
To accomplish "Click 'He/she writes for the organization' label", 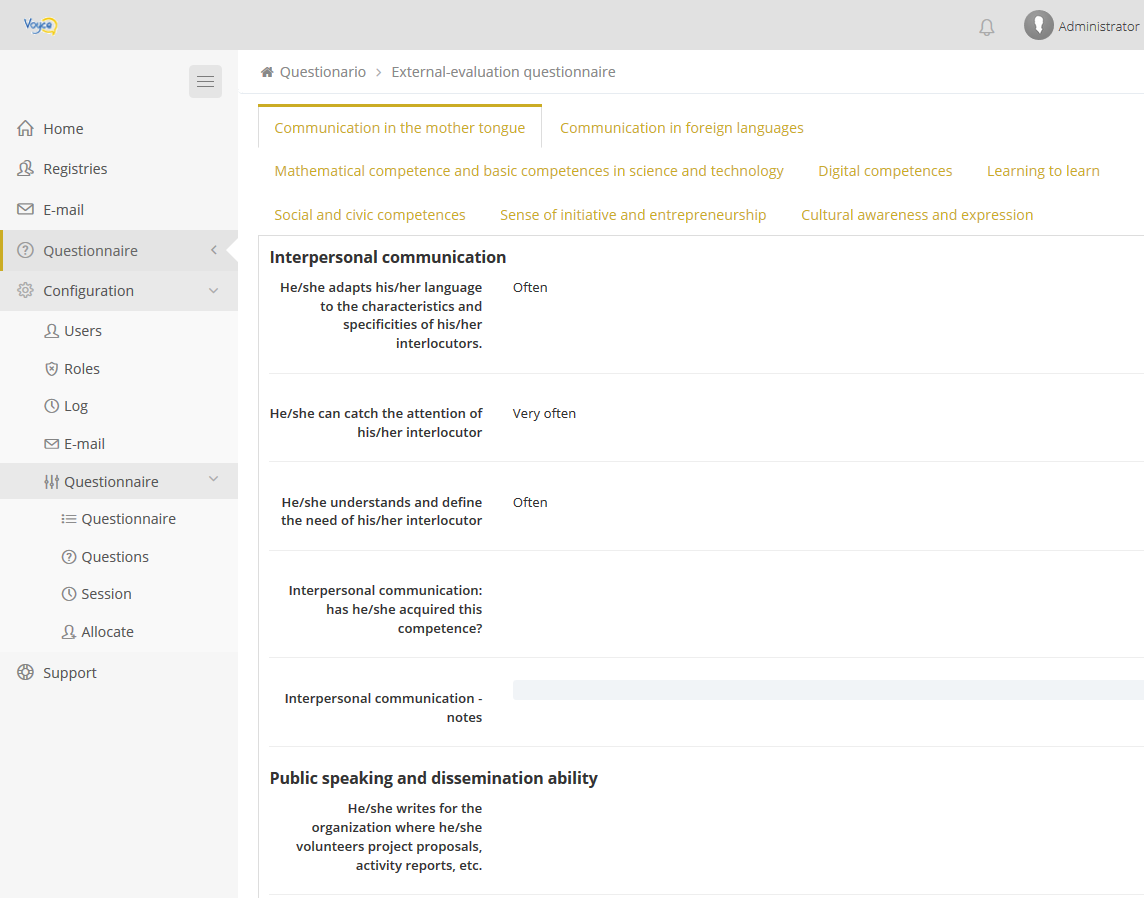I will tap(389, 837).
